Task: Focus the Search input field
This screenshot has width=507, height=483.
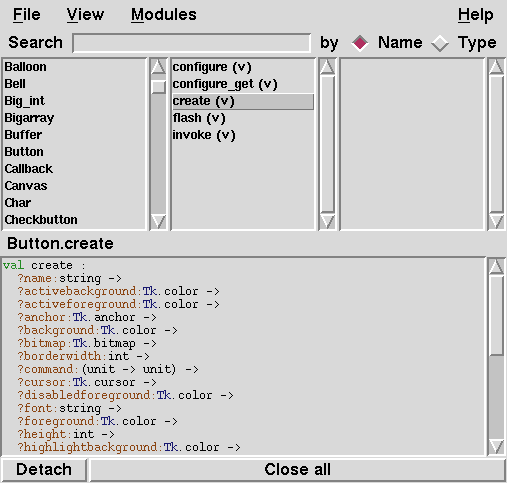Action: point(192,43)
